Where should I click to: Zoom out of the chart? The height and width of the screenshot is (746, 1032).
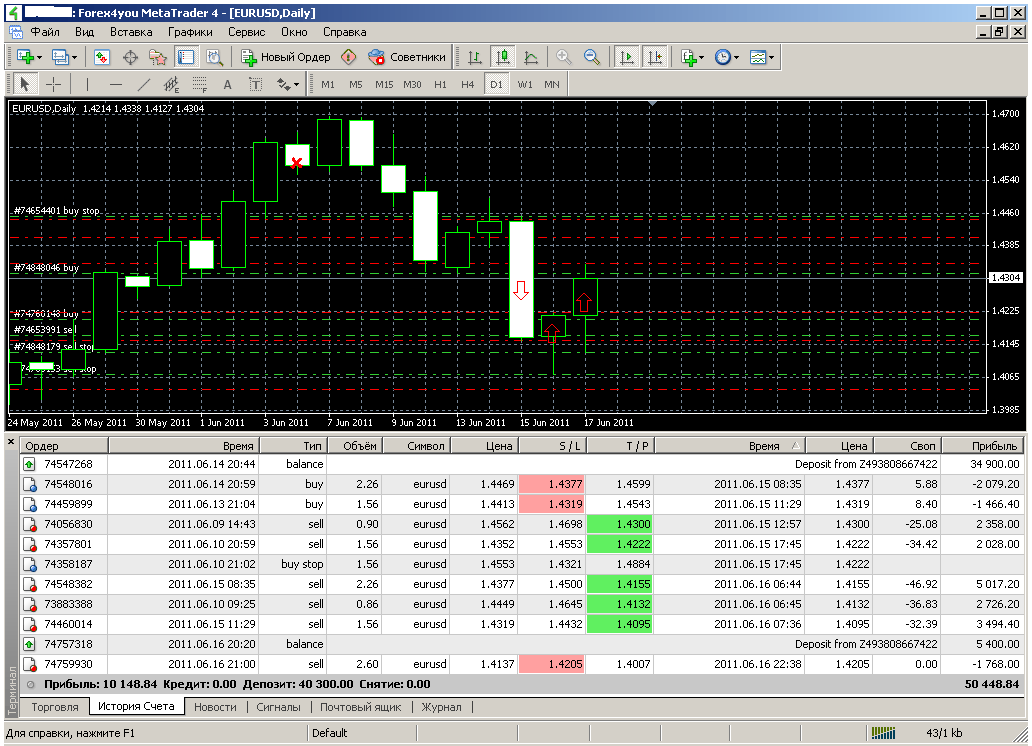(592, 57)
